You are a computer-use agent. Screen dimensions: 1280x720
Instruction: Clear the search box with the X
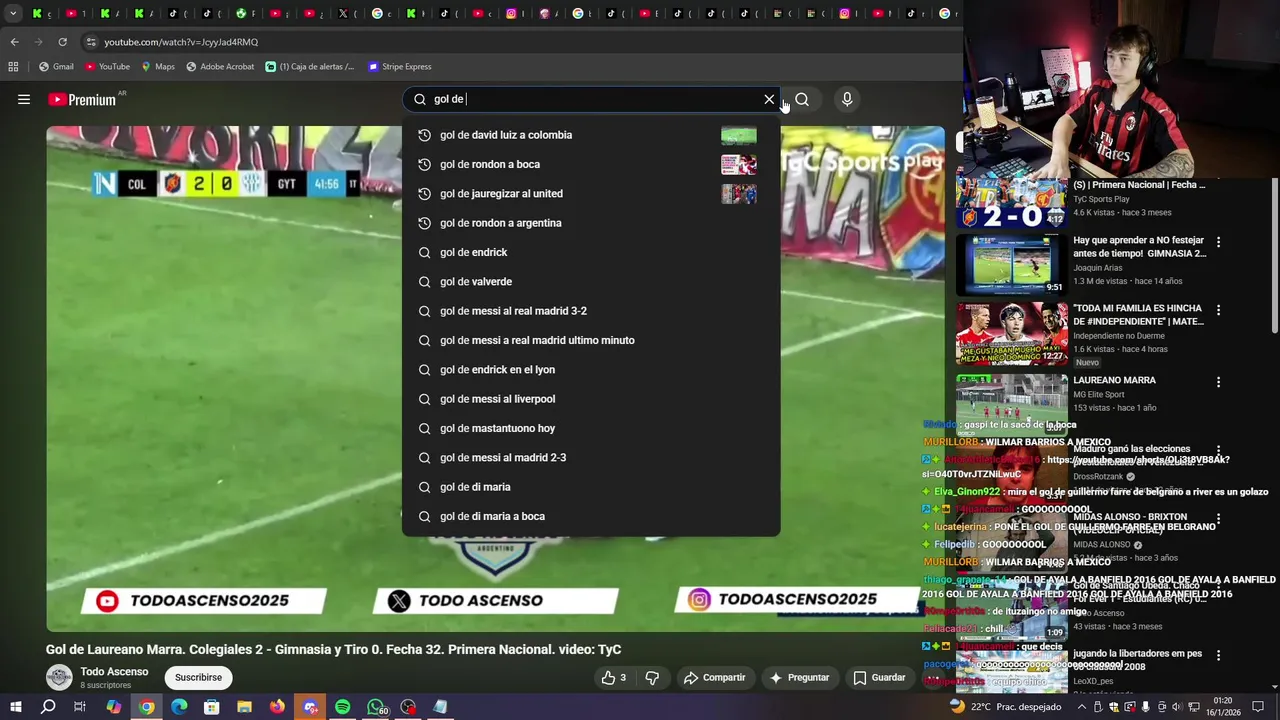tap(769, 99)
